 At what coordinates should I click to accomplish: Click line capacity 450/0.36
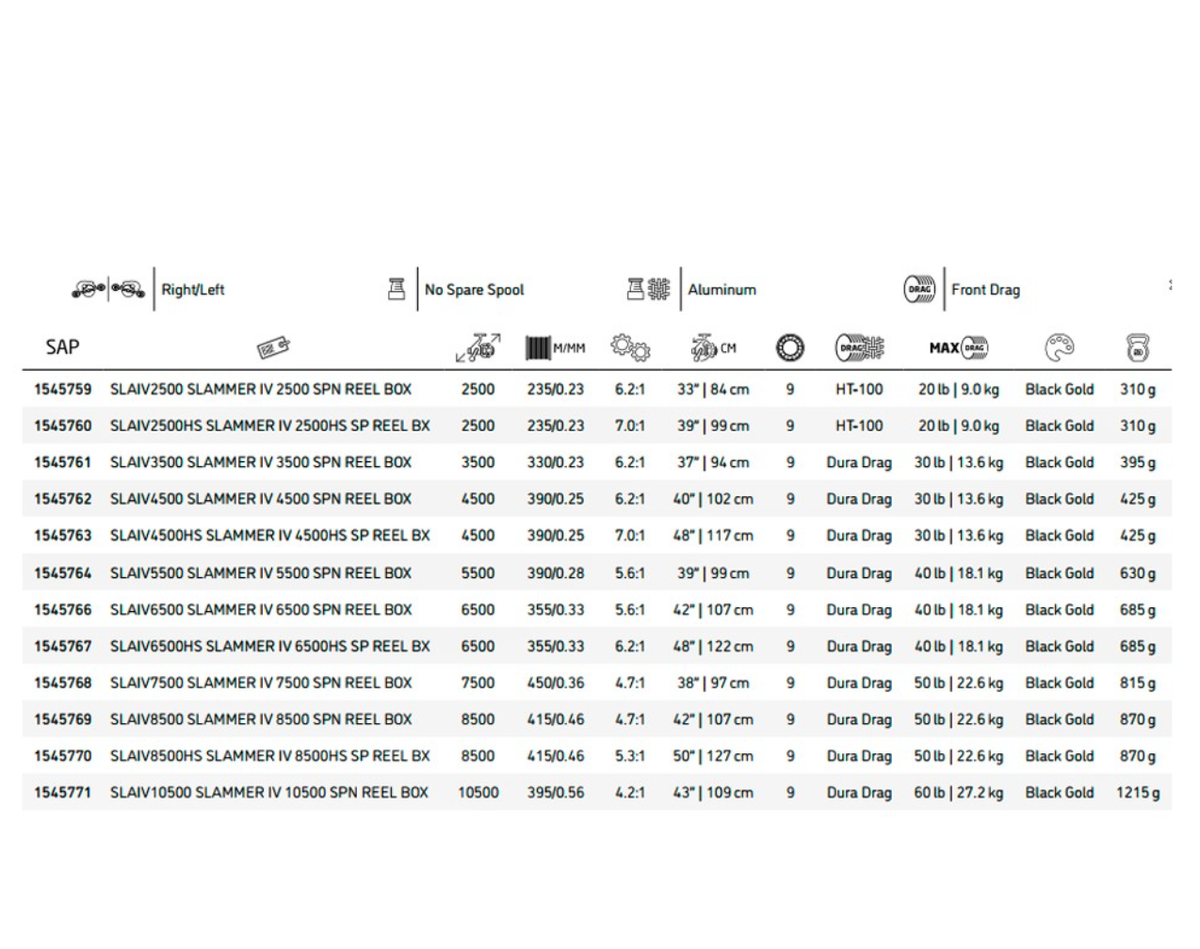[x=555, y=683]
